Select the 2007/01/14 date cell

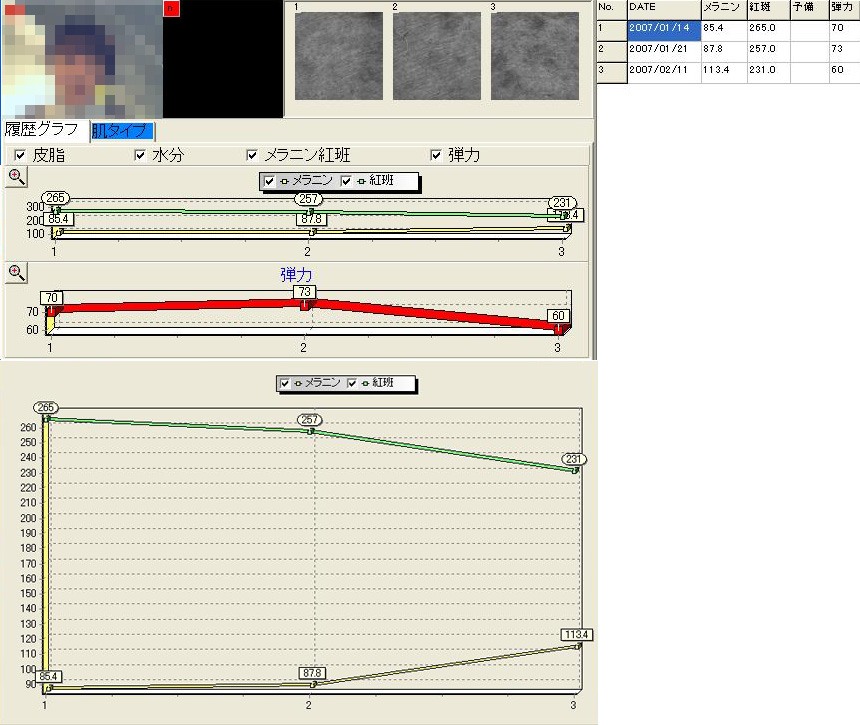pyautogui.click(x=664, y=30)
